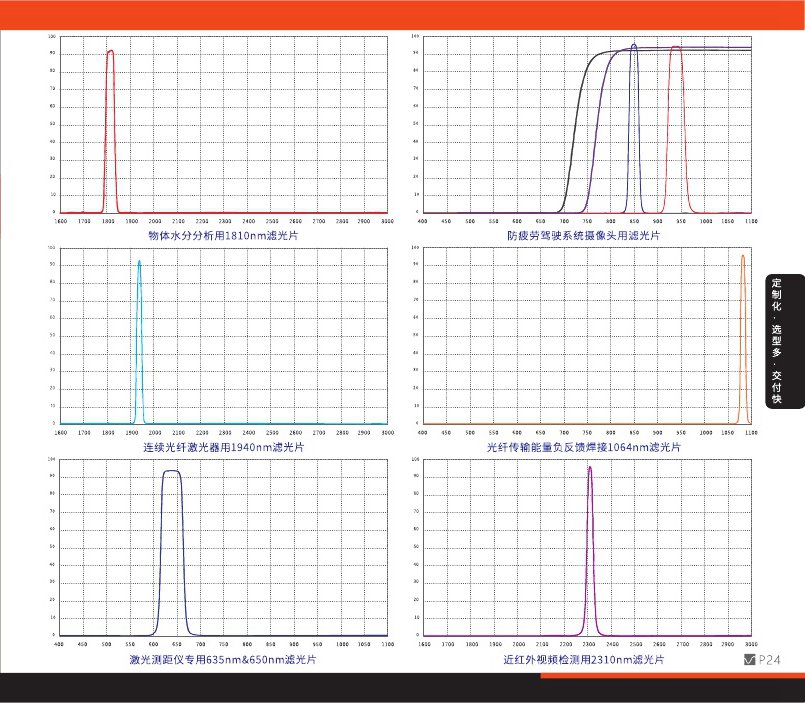Click the P24 page number
The height and width of the screenshot is (703, 805).
click(x=769, y=660)
